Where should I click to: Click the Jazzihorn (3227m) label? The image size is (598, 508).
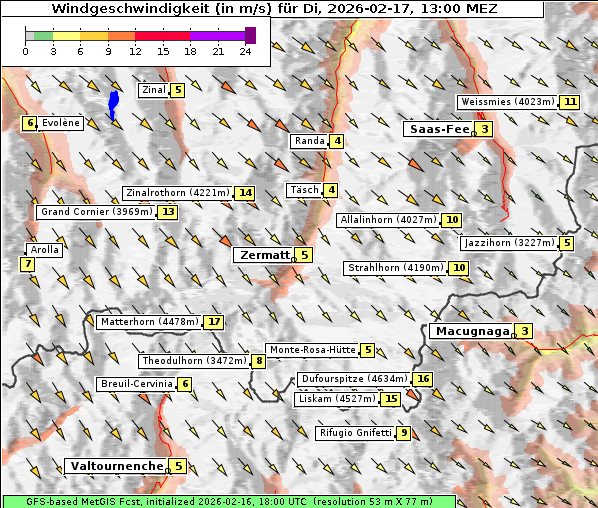pos(509,243)
